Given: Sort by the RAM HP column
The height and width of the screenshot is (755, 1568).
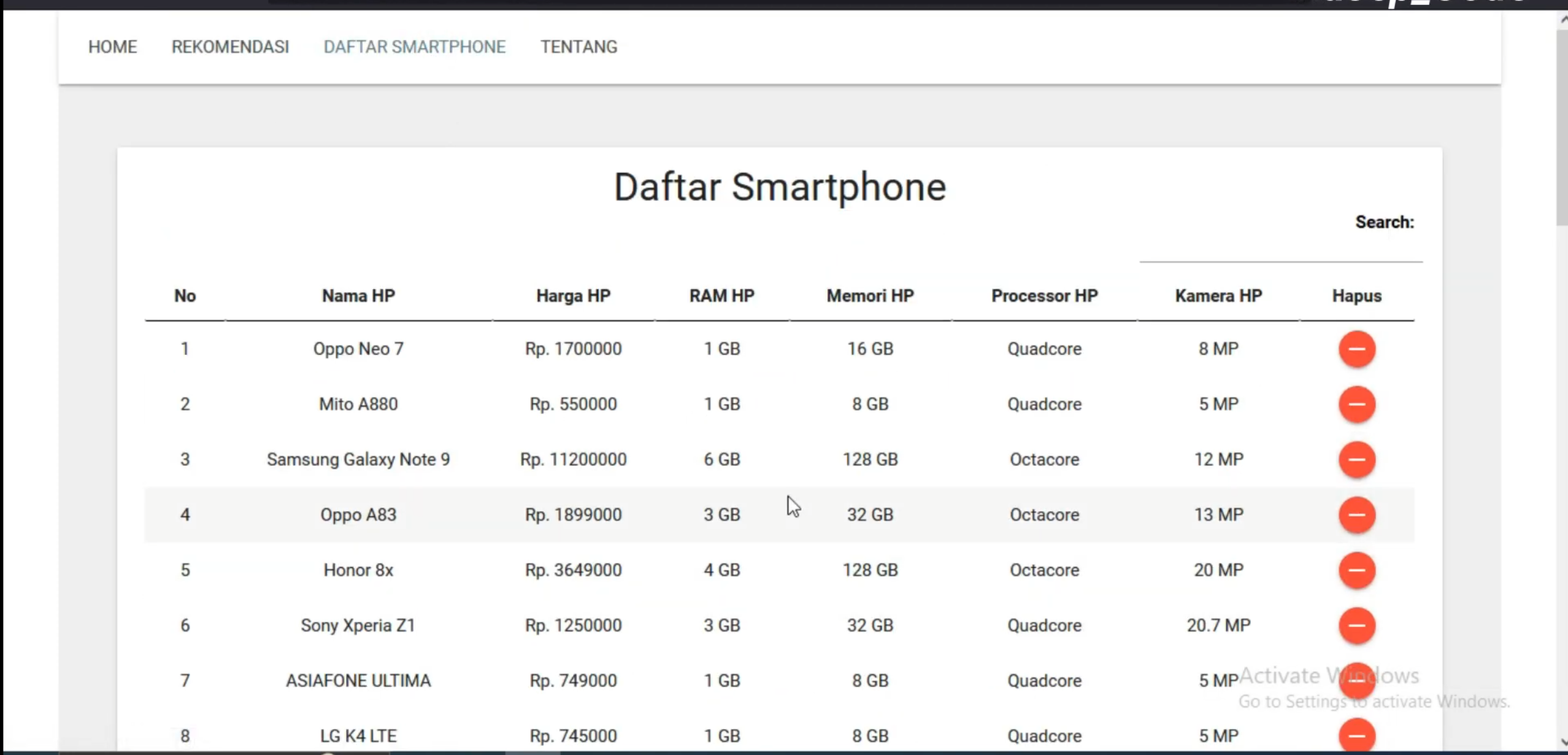Looking at the screenshot, I should 721,296.
